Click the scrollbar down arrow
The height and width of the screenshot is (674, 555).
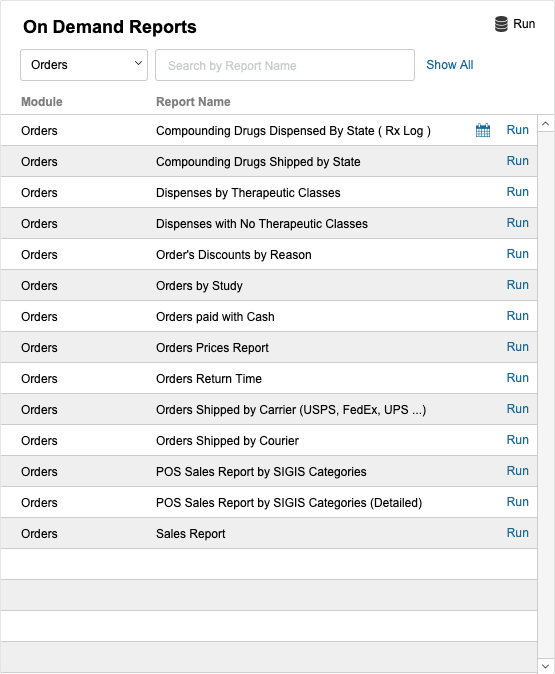point(546,666)
